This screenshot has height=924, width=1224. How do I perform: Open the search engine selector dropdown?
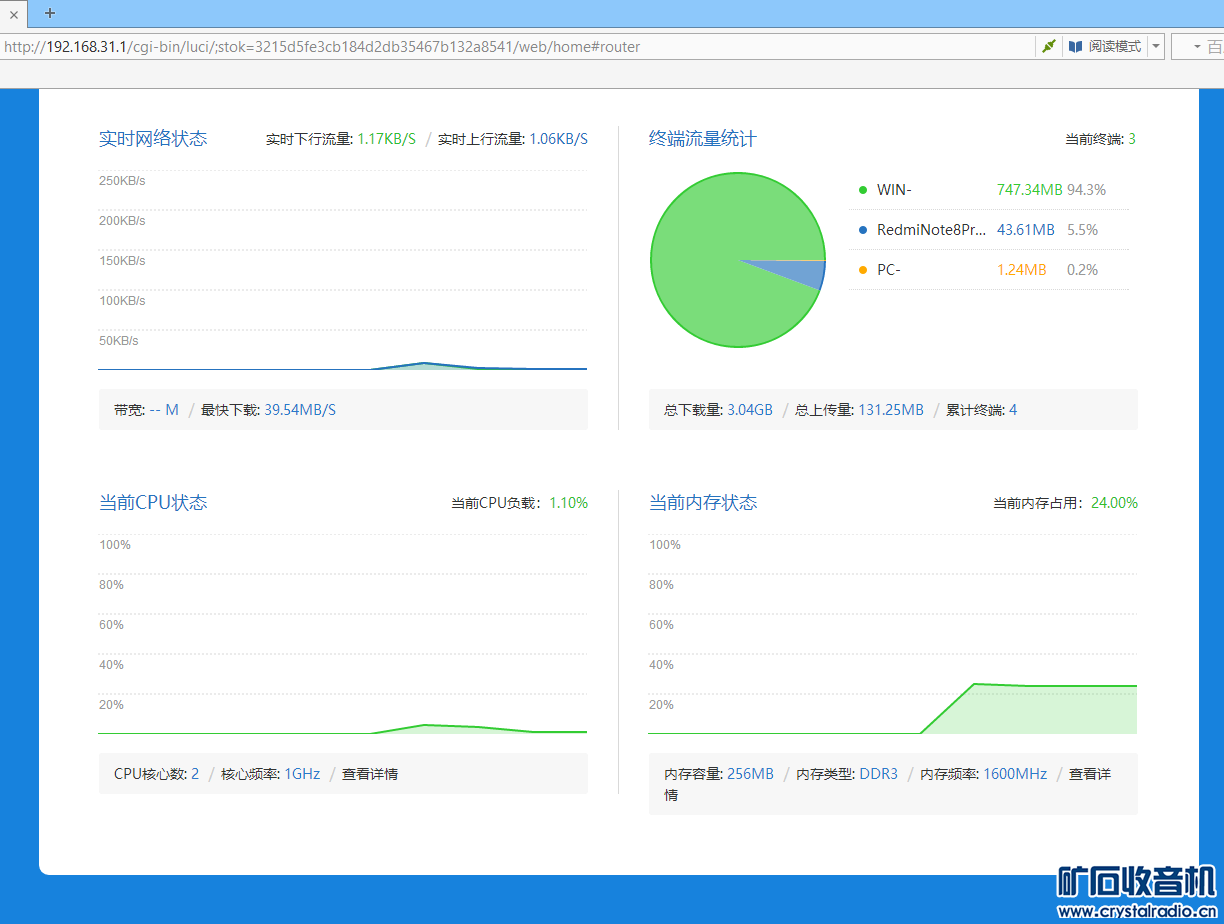(x=1197, y=46)
